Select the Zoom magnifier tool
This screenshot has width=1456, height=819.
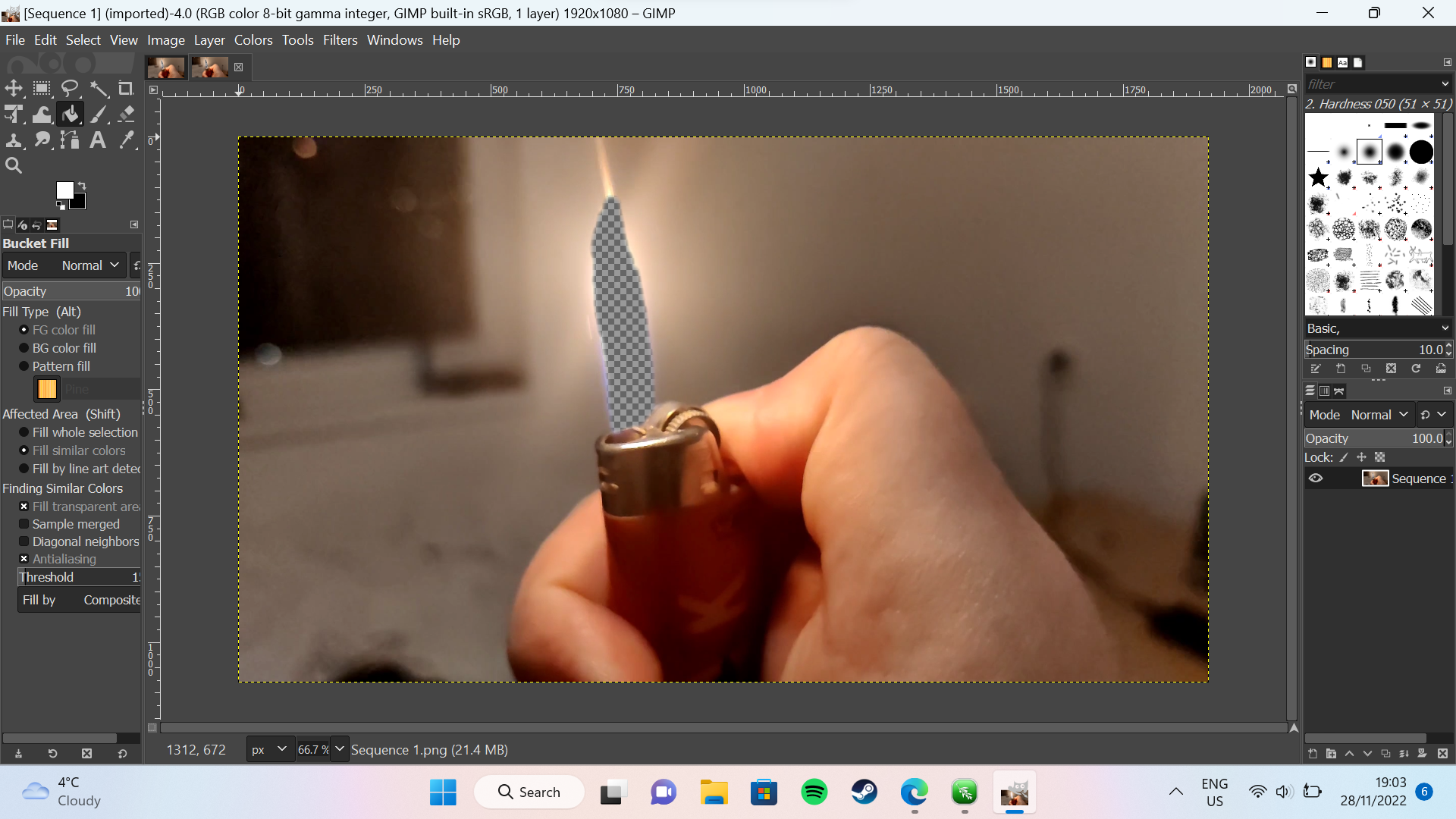point(14,165)
